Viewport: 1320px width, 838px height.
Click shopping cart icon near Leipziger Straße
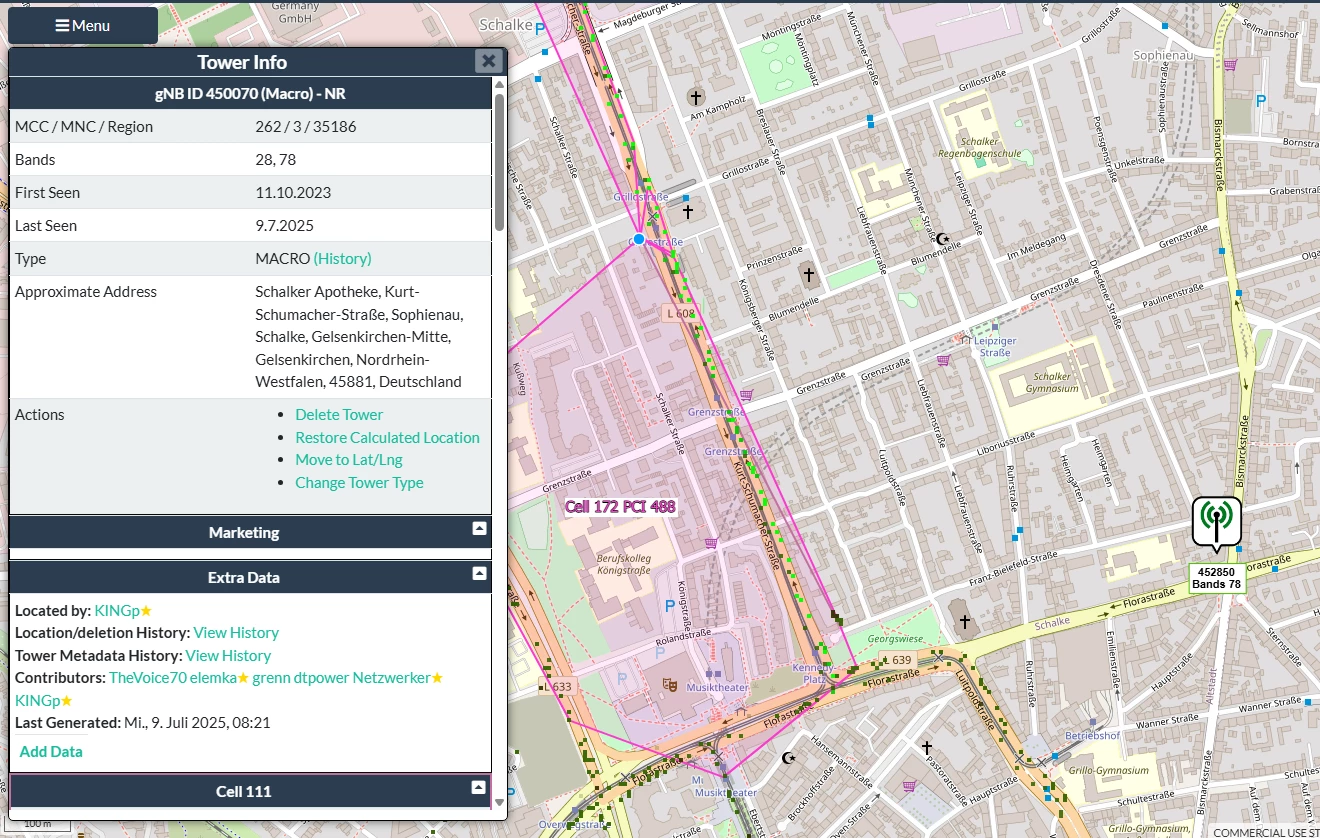(944, 359)
